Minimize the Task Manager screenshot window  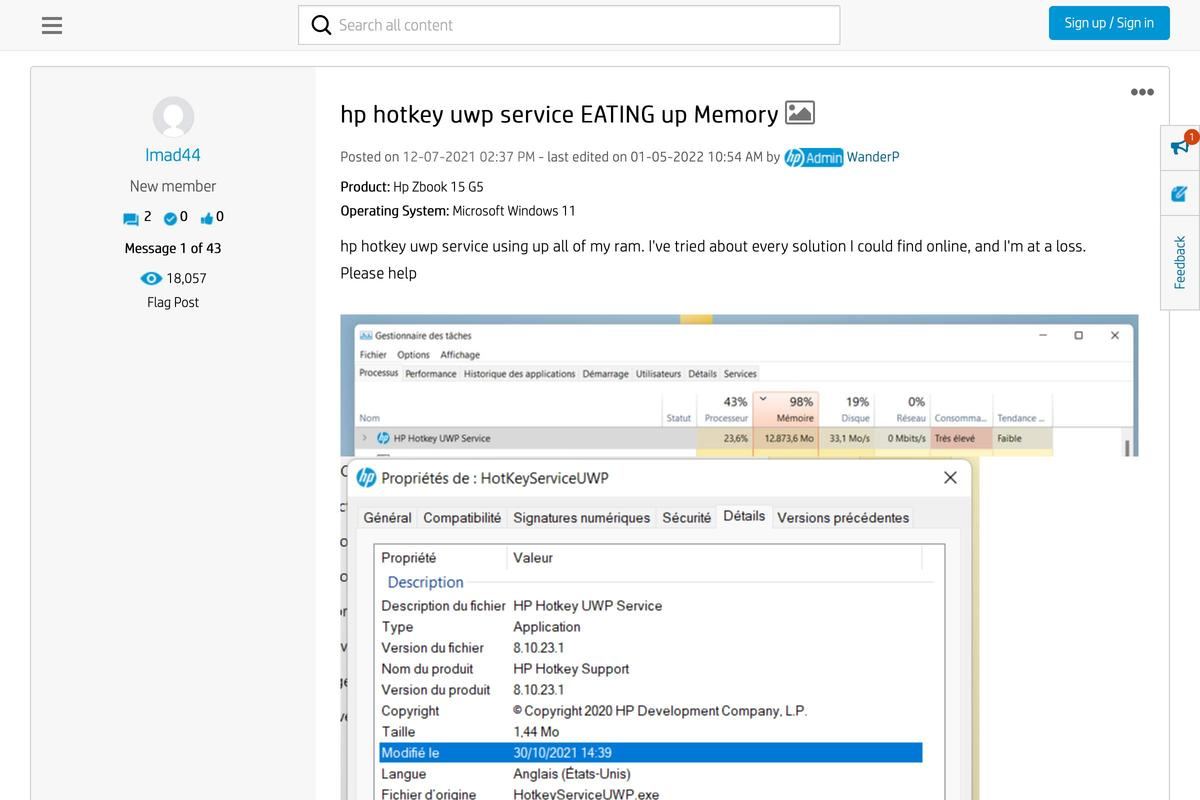1043,336
